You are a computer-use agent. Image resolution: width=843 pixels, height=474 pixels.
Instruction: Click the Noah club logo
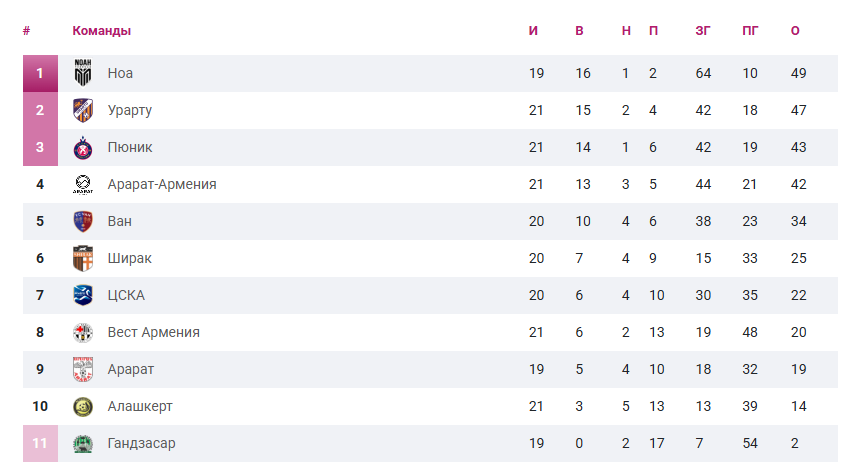coord(83,73)
